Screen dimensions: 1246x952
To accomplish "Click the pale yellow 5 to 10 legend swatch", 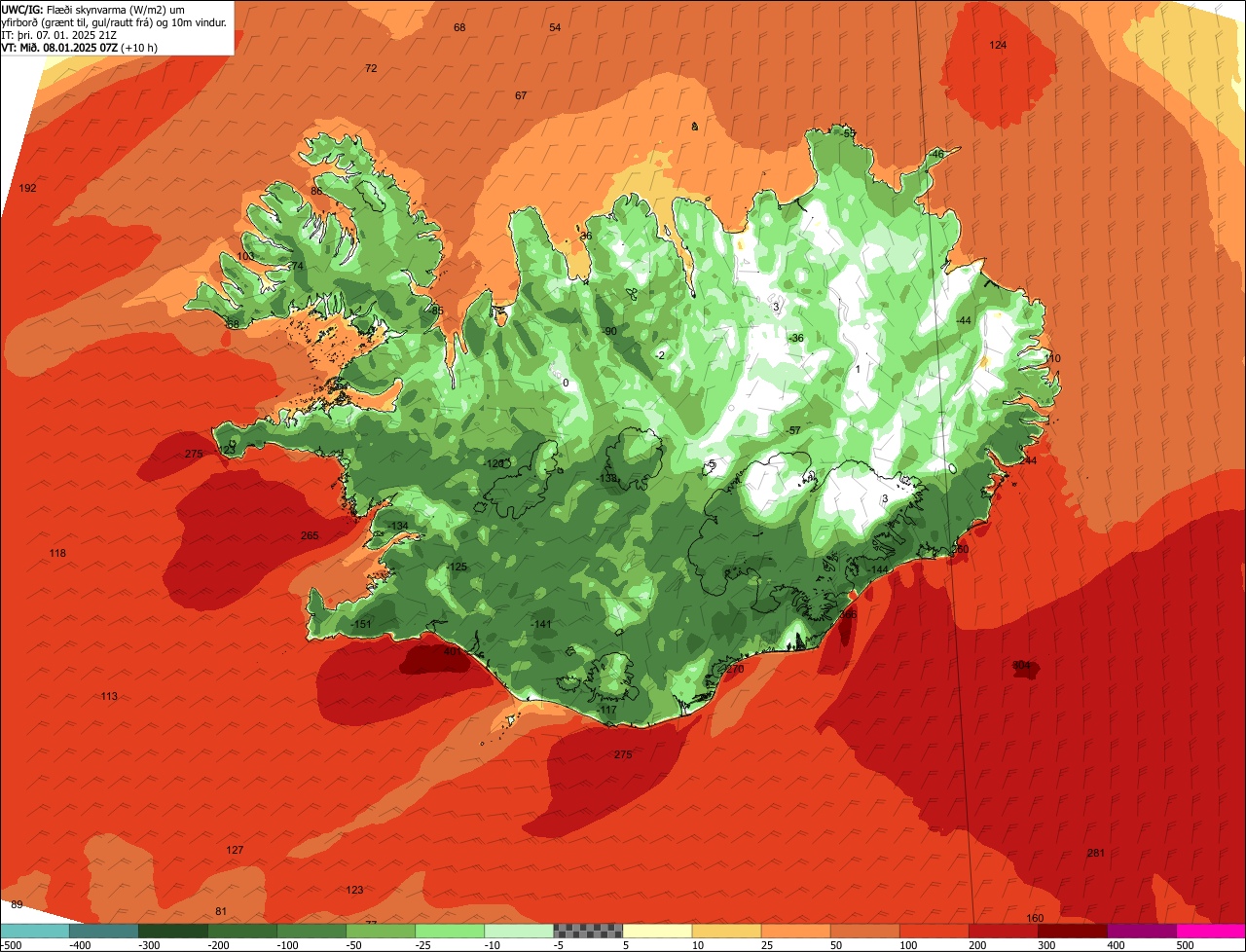I will tap(657, 931).
